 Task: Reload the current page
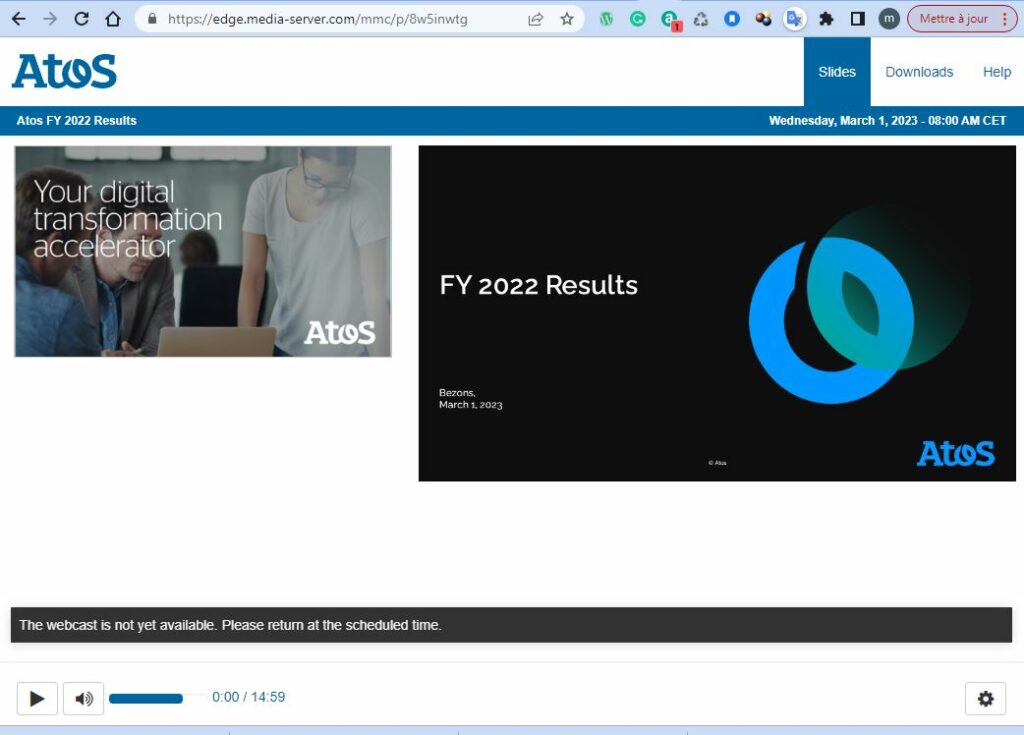[x=81, y=19]
